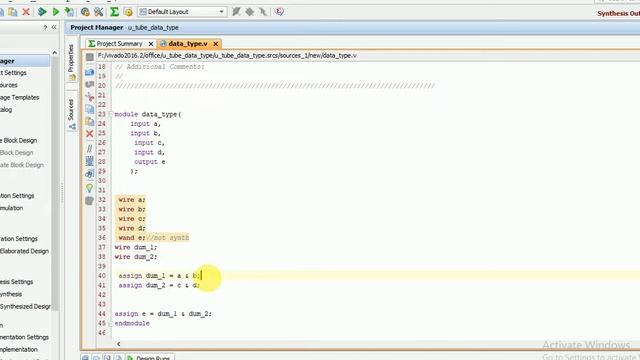Open project settings gear icon in toolbar
The width and height of the screenshot is (640, 360).
[85, 12]
